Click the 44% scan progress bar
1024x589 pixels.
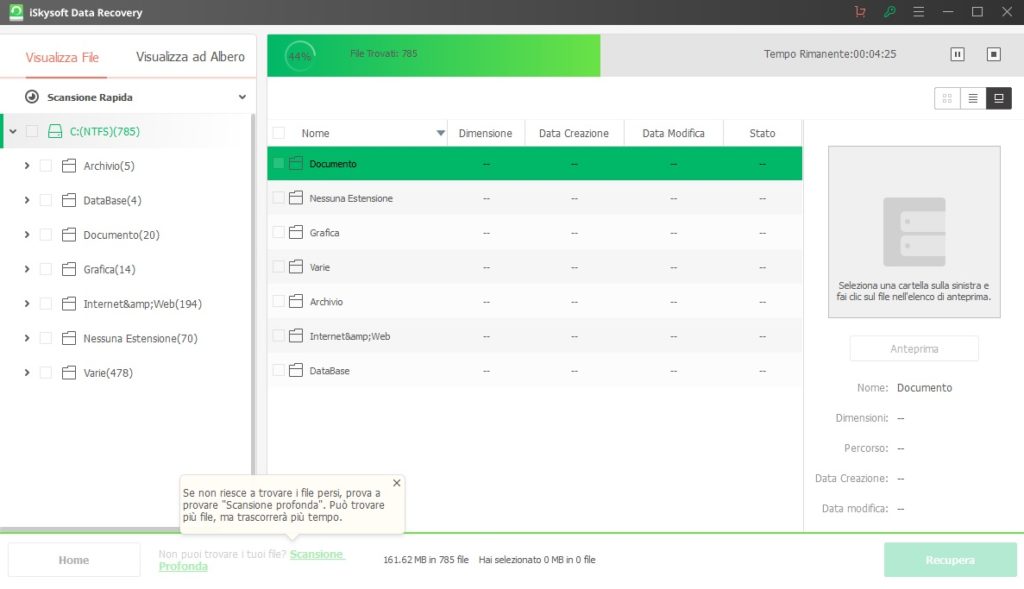tap(434, 56)
